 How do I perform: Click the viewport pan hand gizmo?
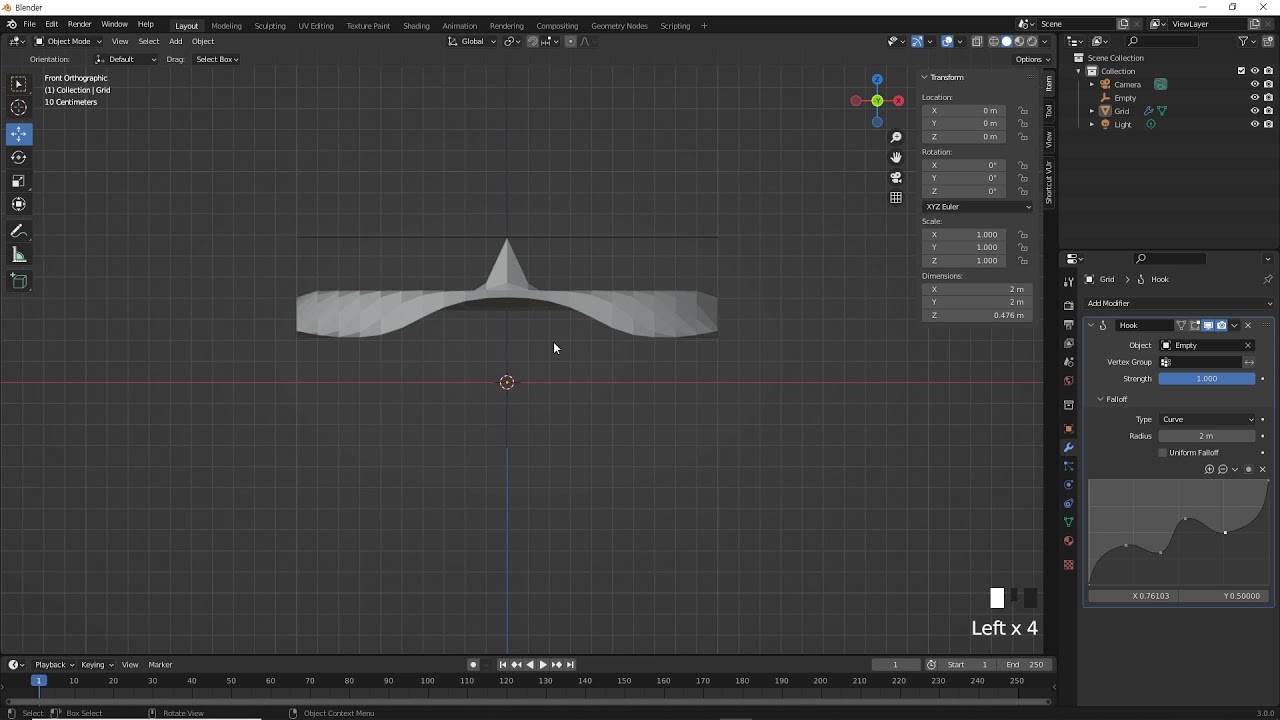click(x=896, y=157)
